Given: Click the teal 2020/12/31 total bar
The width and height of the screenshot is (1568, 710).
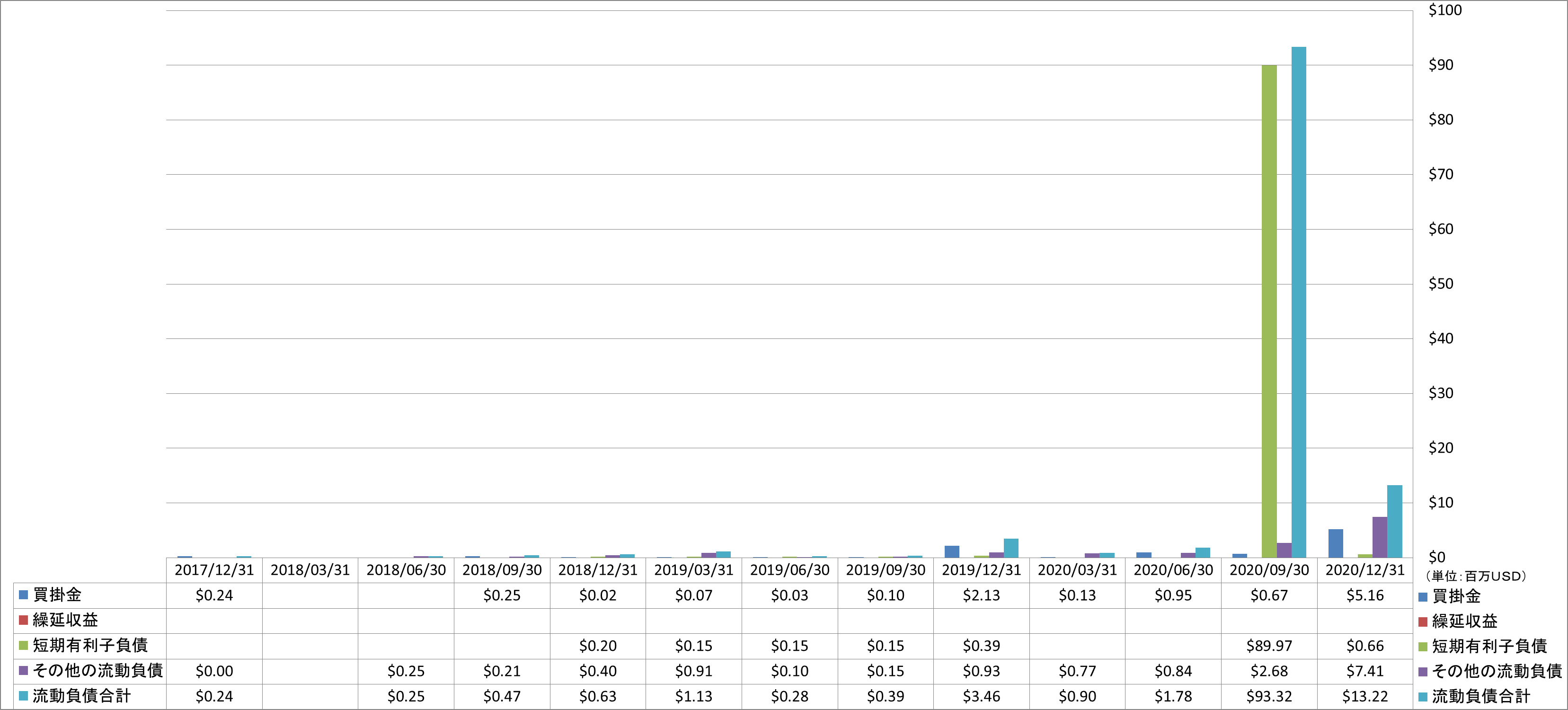Looking at the screenshot, I should (x=1394, y=521).
